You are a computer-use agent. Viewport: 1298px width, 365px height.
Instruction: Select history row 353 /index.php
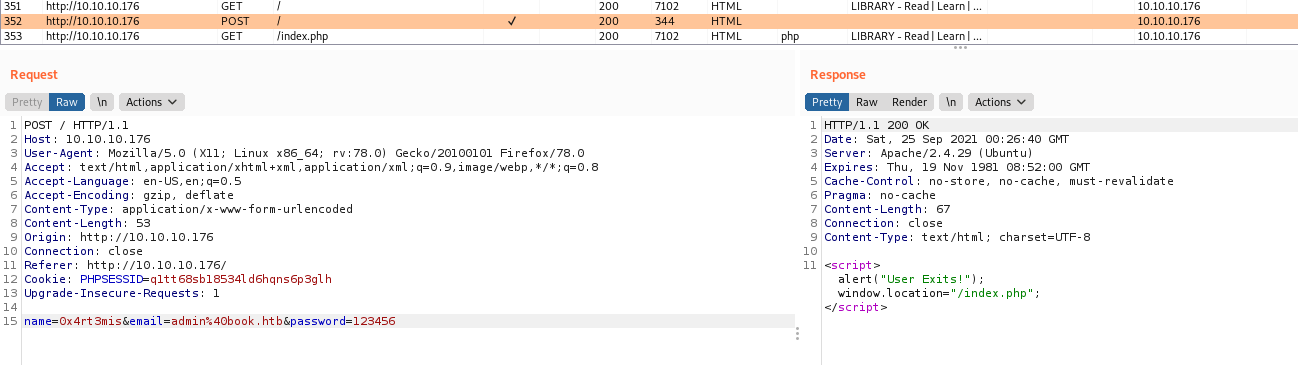pyautogui.click(x=649, y=36)
